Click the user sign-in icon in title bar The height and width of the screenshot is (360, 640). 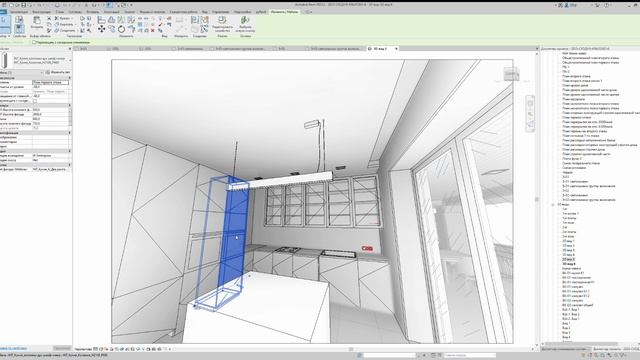point(567,5)
